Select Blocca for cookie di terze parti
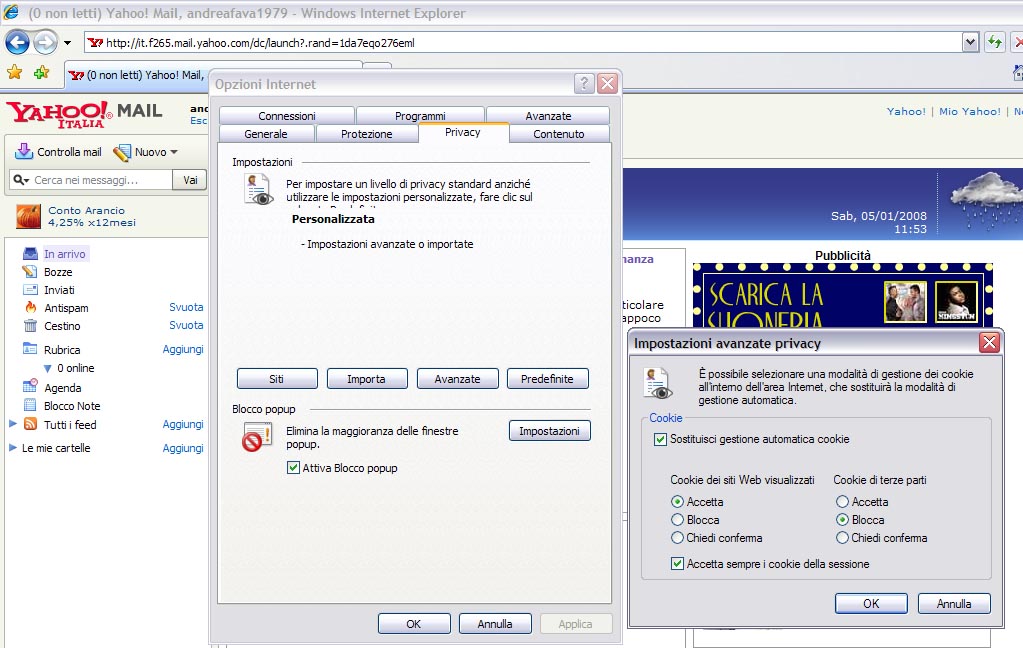Screen dimensions: 1023x648 tap(842, 519)
